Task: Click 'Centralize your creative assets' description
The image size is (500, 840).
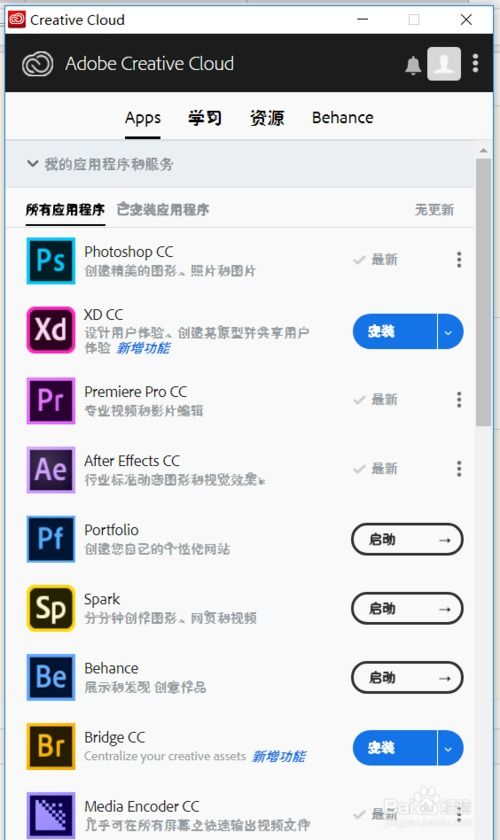Action: 165,756
